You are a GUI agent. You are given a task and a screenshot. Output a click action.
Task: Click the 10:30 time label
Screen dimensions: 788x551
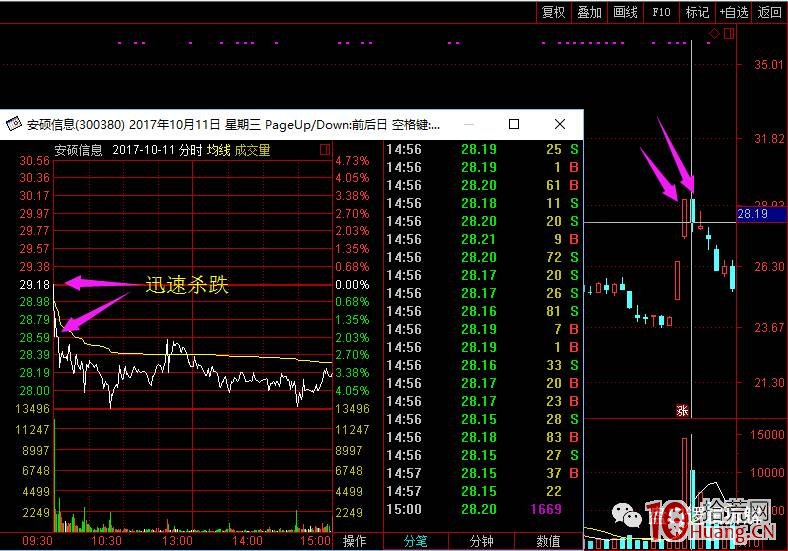pyautogui.click(x=107, y=541)
